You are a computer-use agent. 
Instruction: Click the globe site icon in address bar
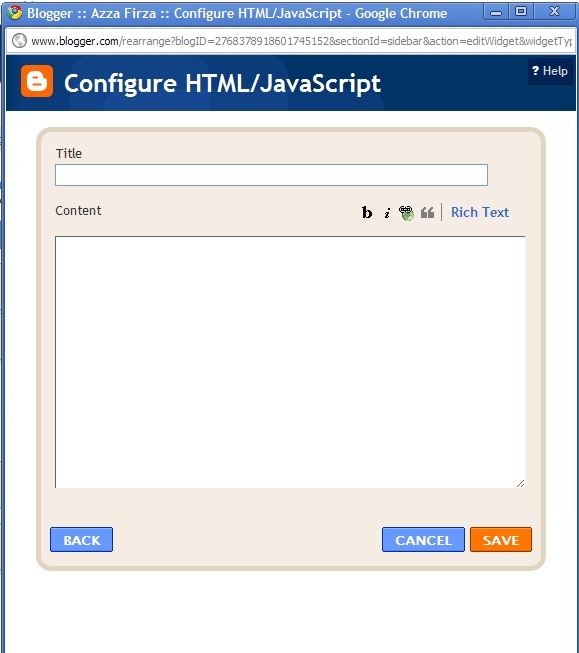(19, 41)
